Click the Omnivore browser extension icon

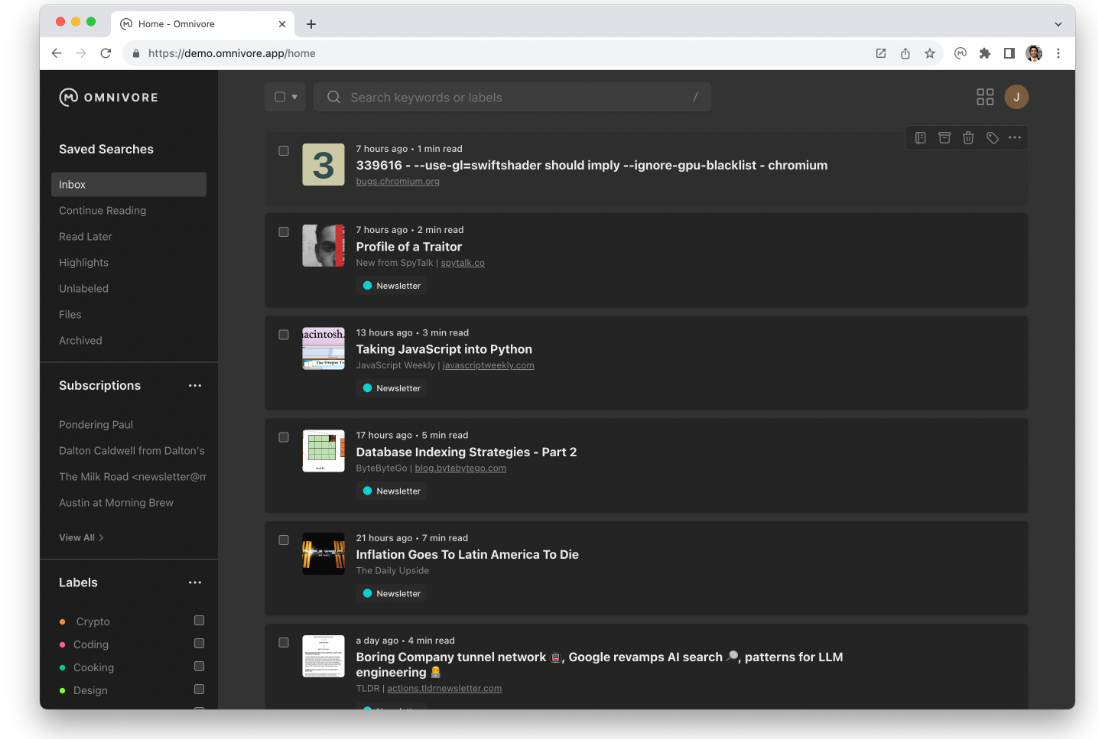[960, 53]
